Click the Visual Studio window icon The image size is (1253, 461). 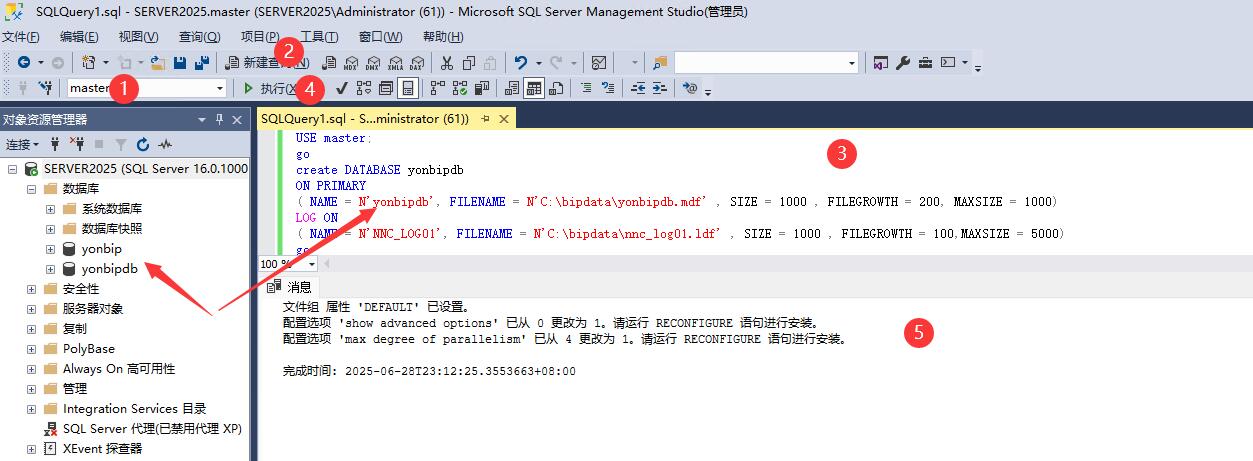[880, 62]
